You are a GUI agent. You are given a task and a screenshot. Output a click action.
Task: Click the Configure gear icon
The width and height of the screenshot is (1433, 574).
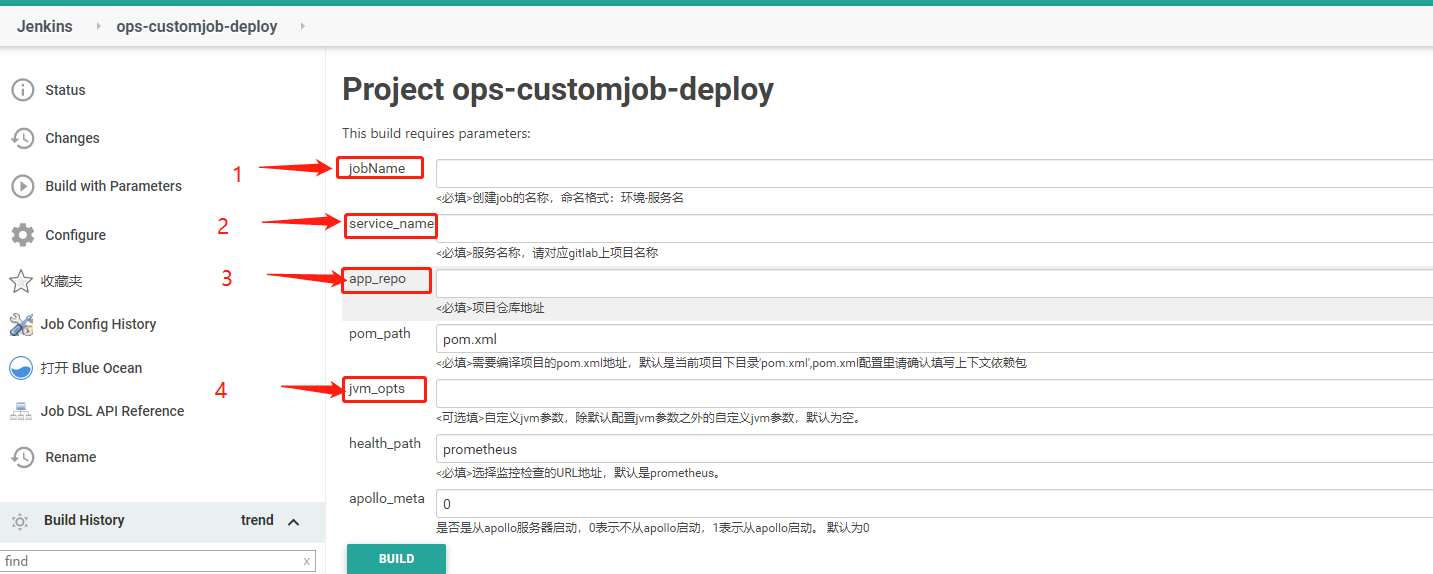(22, 235)
